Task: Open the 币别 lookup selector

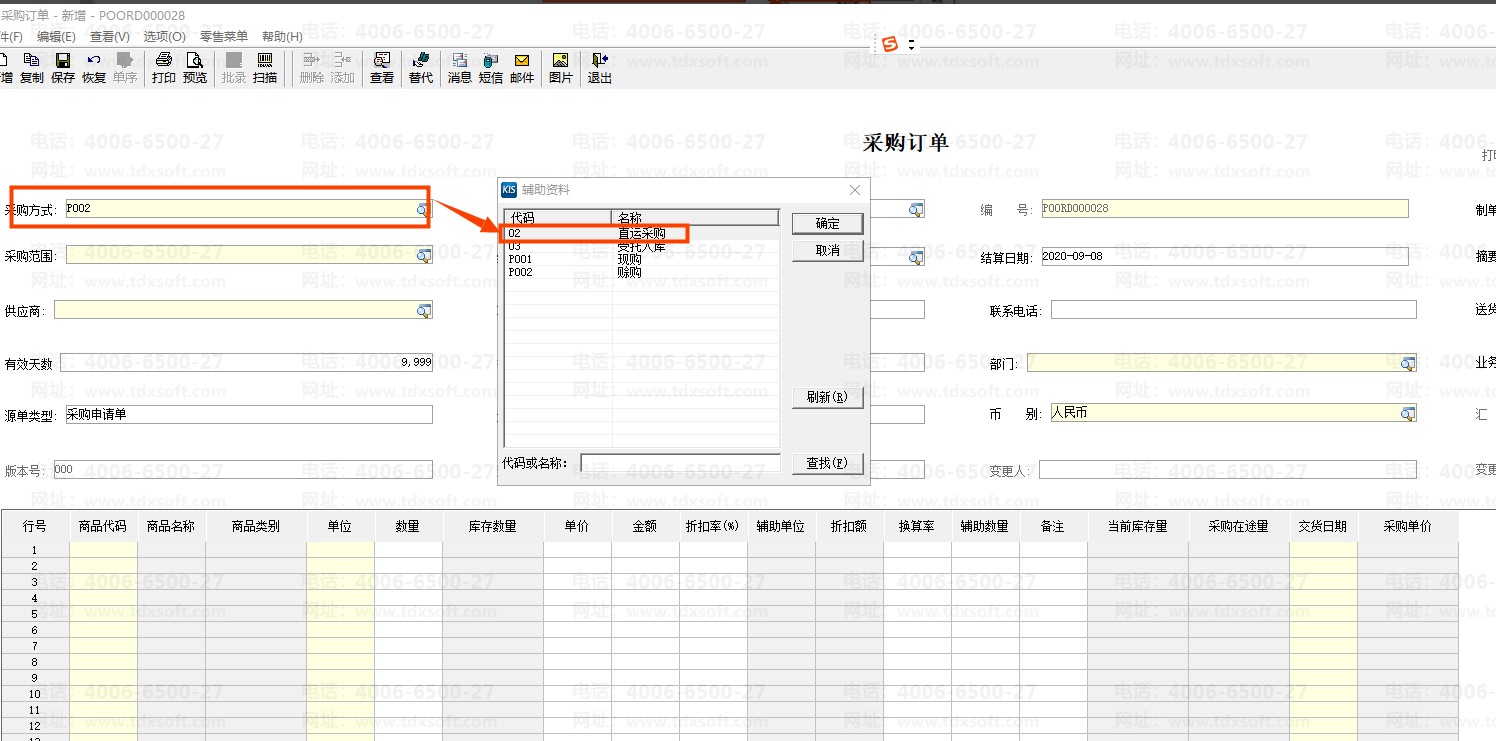Action: [x=1408, y=413]
